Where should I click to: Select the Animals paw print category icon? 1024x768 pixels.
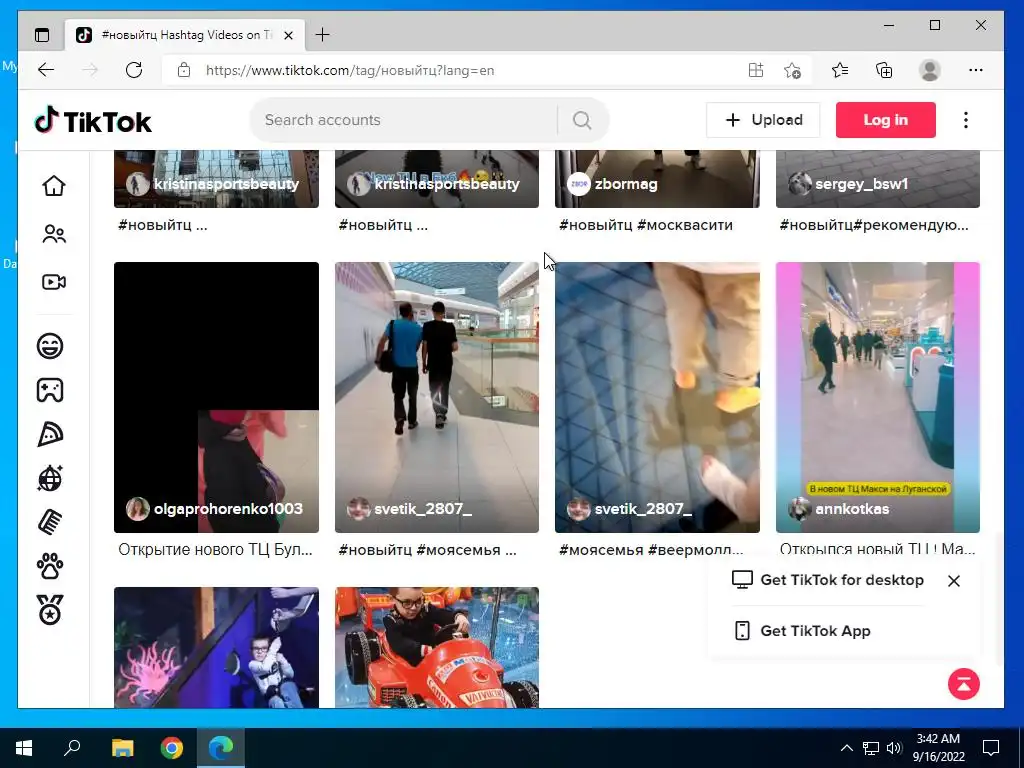(50, 566)
